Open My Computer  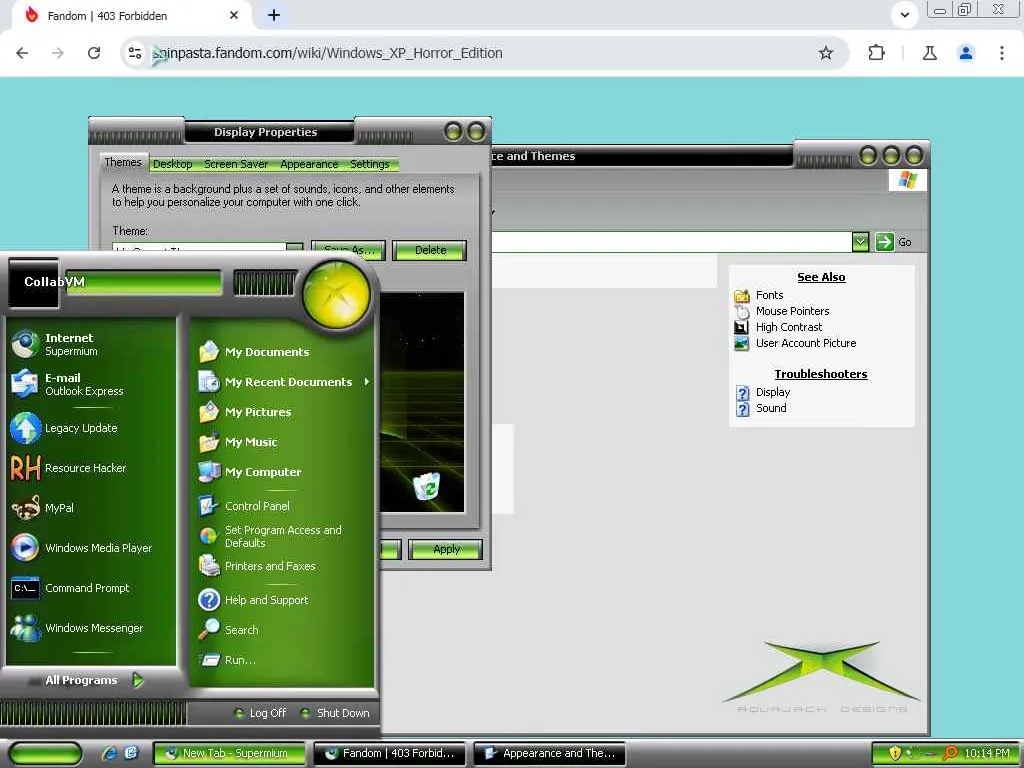point(250,472)
